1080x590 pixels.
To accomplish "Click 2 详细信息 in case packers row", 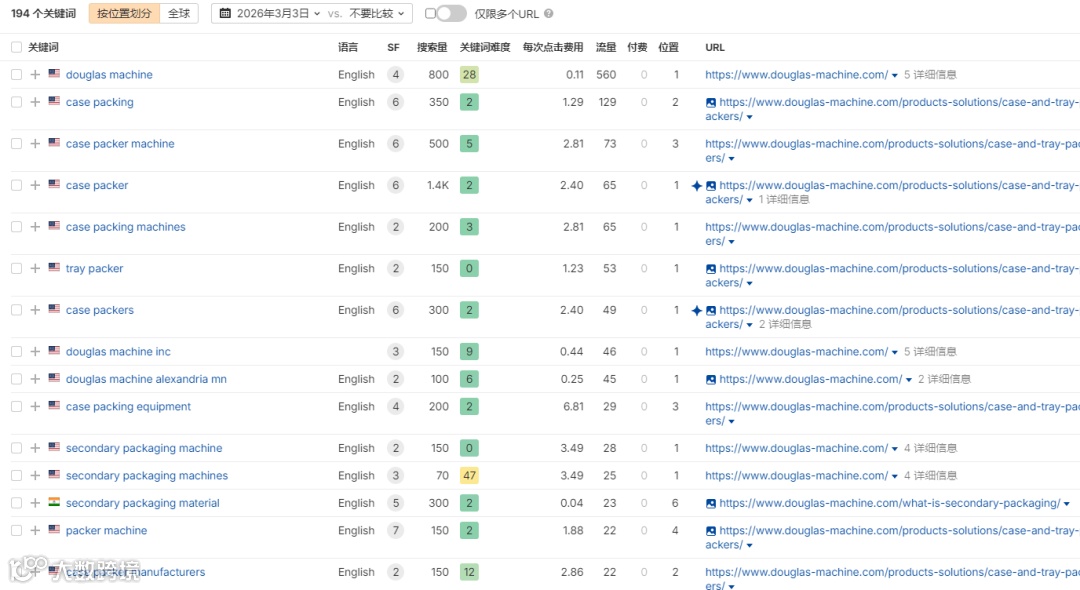I will tap(785, 324).
